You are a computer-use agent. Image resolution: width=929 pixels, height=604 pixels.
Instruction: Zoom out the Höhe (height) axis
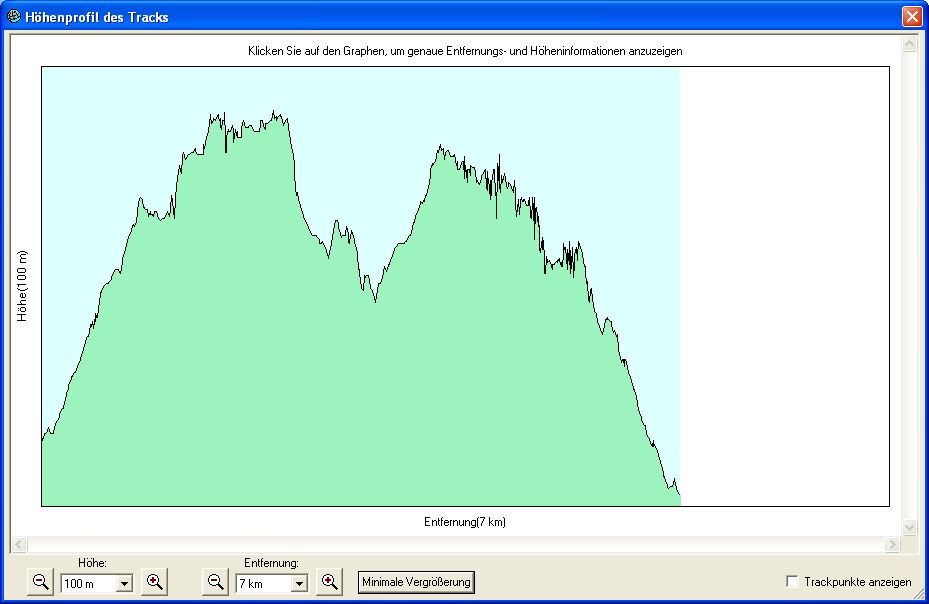pyautogui.click(x=41, y=582)
